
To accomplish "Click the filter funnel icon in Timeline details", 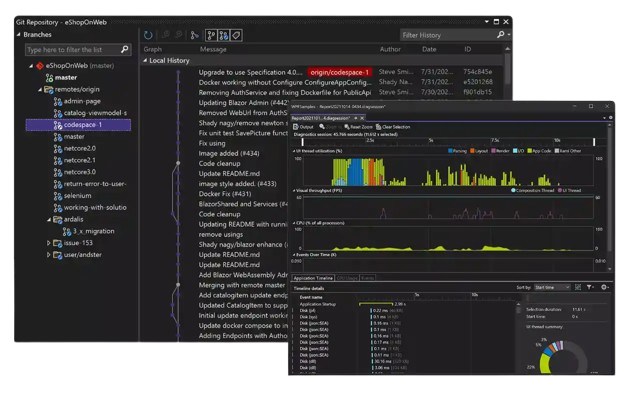I will click(590, 287).
